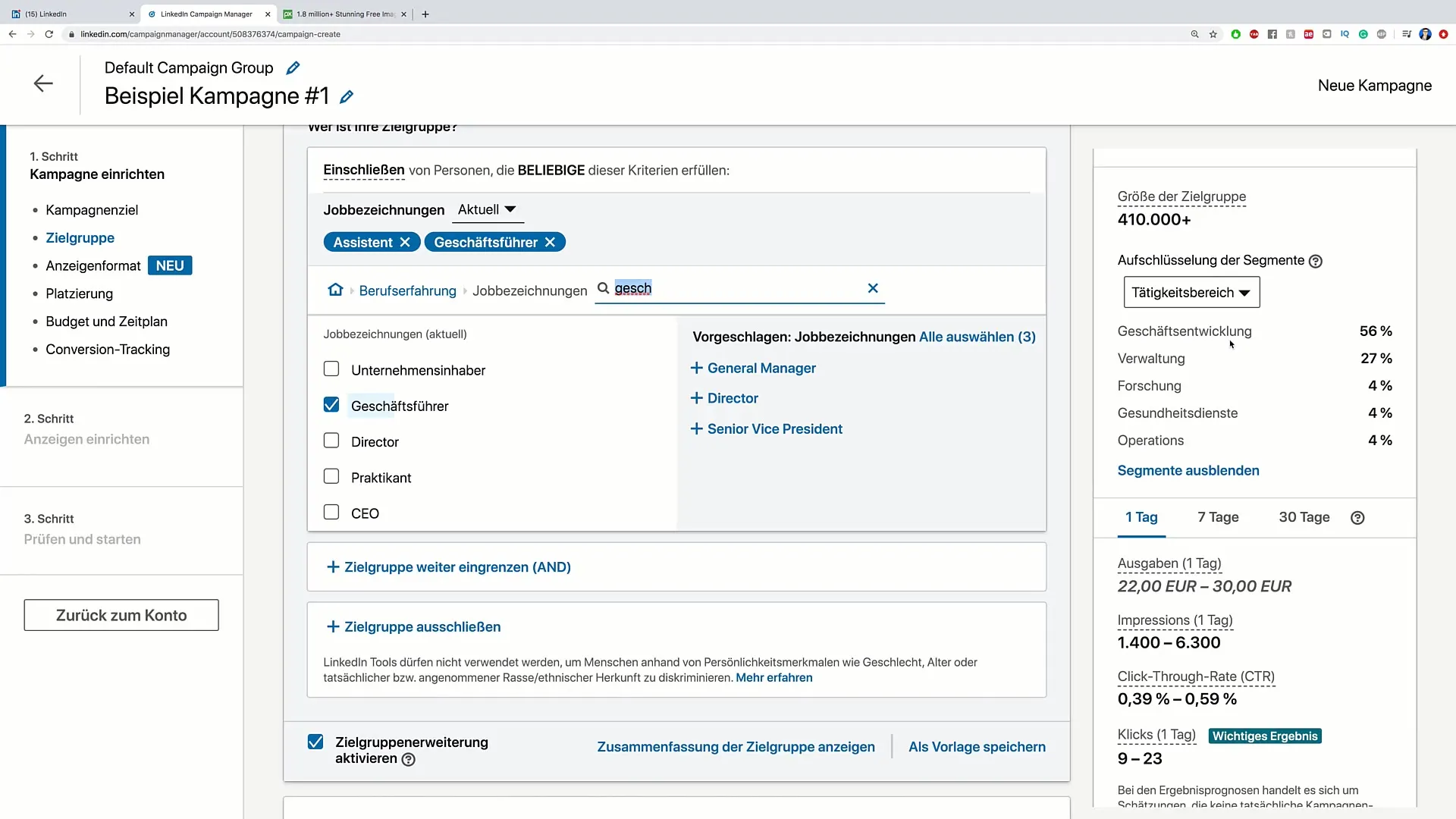Collapse segments via Segmente ausblenden

point(1188,471)
